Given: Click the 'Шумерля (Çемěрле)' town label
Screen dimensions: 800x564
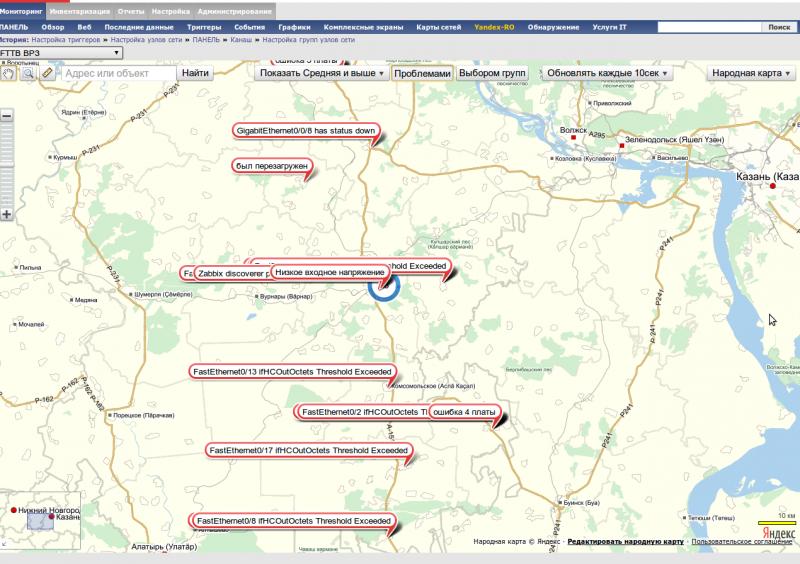Looking at the screenshot, I should (163, 295).
